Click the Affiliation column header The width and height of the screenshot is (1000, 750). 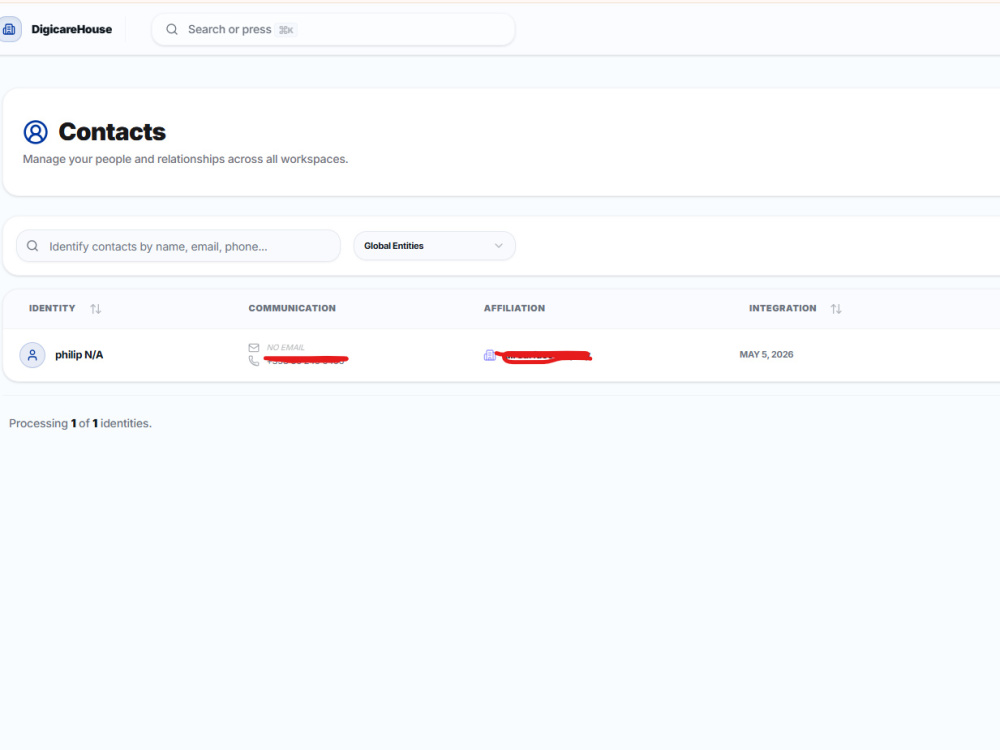pyautogui.click(x=514, y=309)
